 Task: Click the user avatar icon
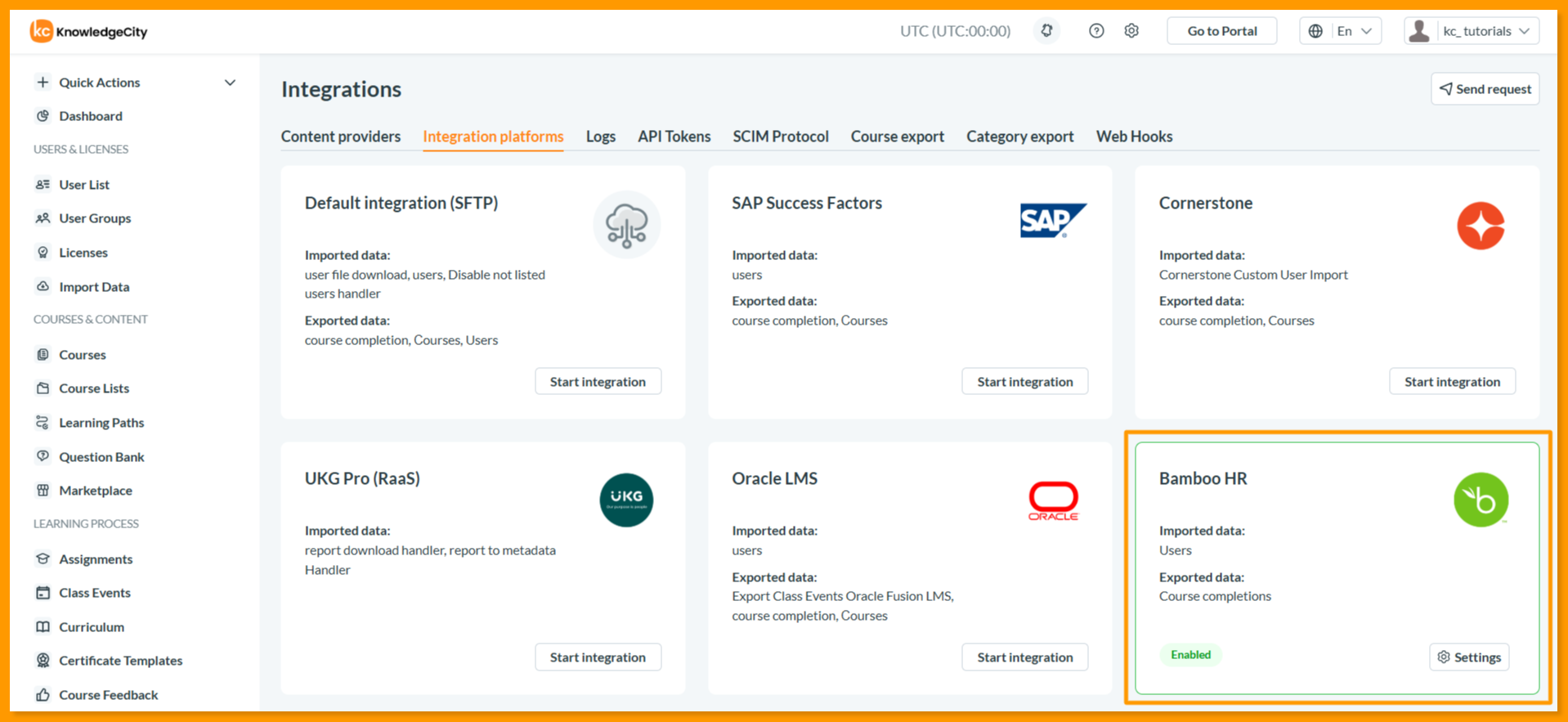(x=1419, y=31)
